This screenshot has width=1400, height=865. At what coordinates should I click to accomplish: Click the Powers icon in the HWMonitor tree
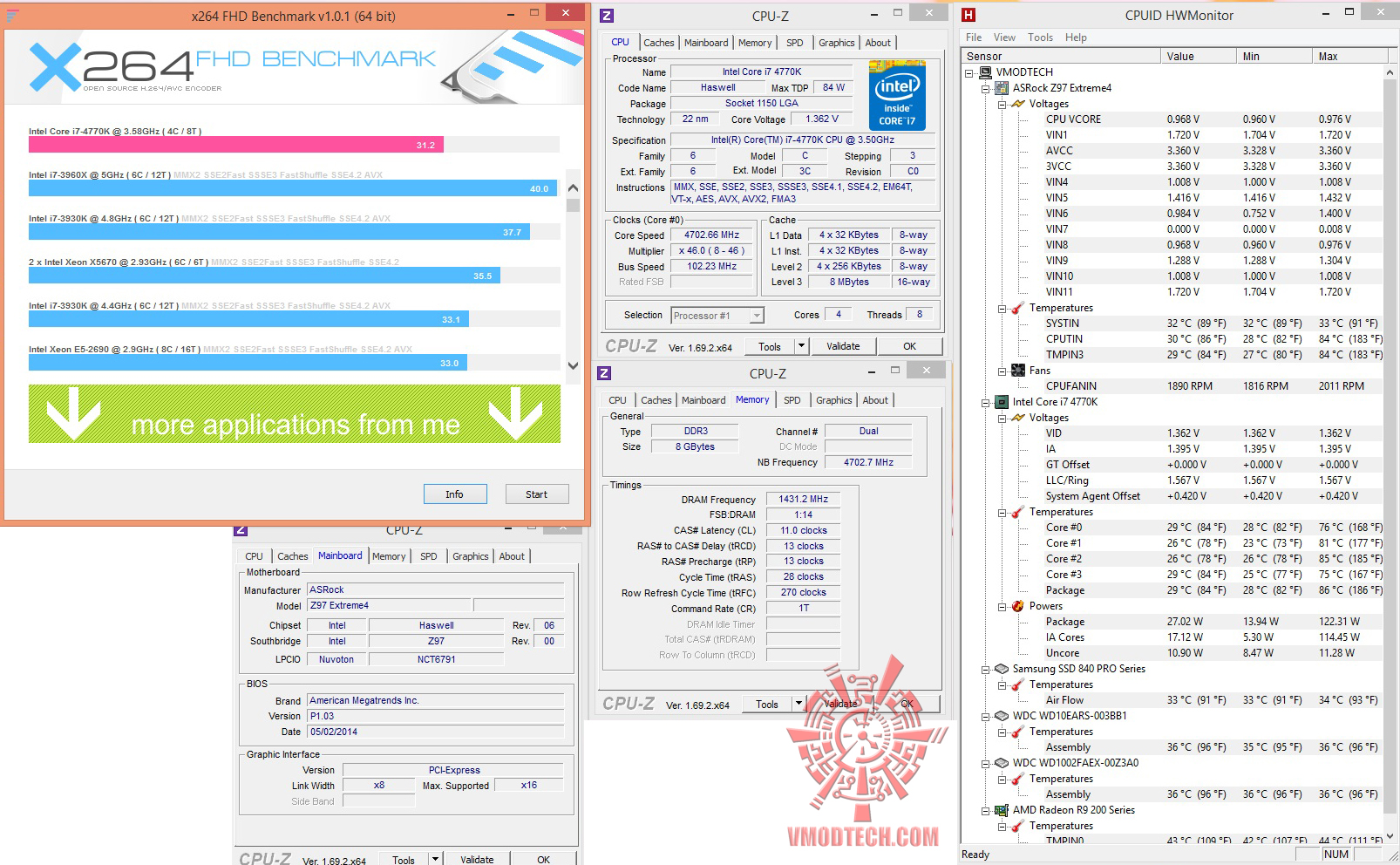[x=1018, y=606]
